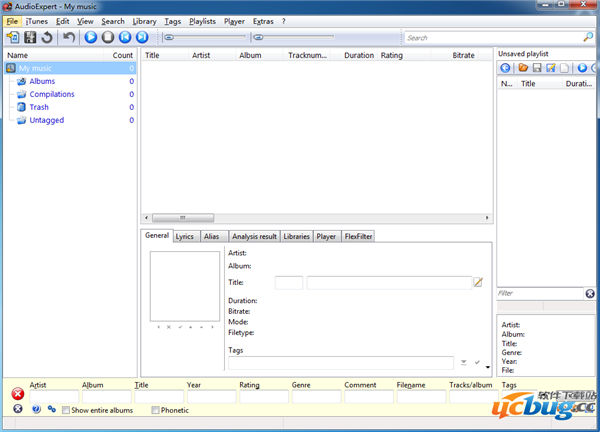Click the second toolbar slider handle
This screenshot has height=432, width=600.
tap(259, 37)
